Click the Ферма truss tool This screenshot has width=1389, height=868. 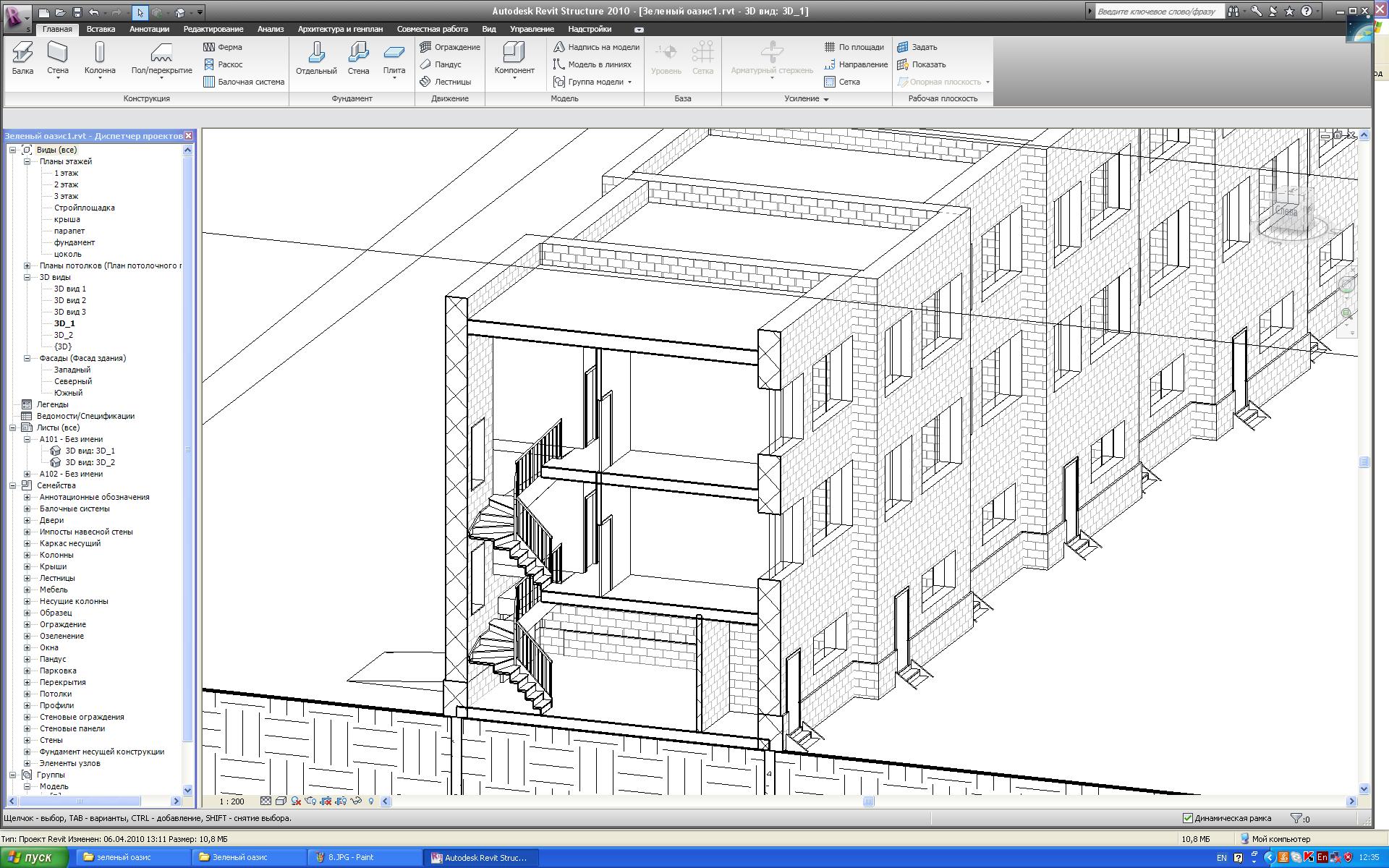pos(223,47)
